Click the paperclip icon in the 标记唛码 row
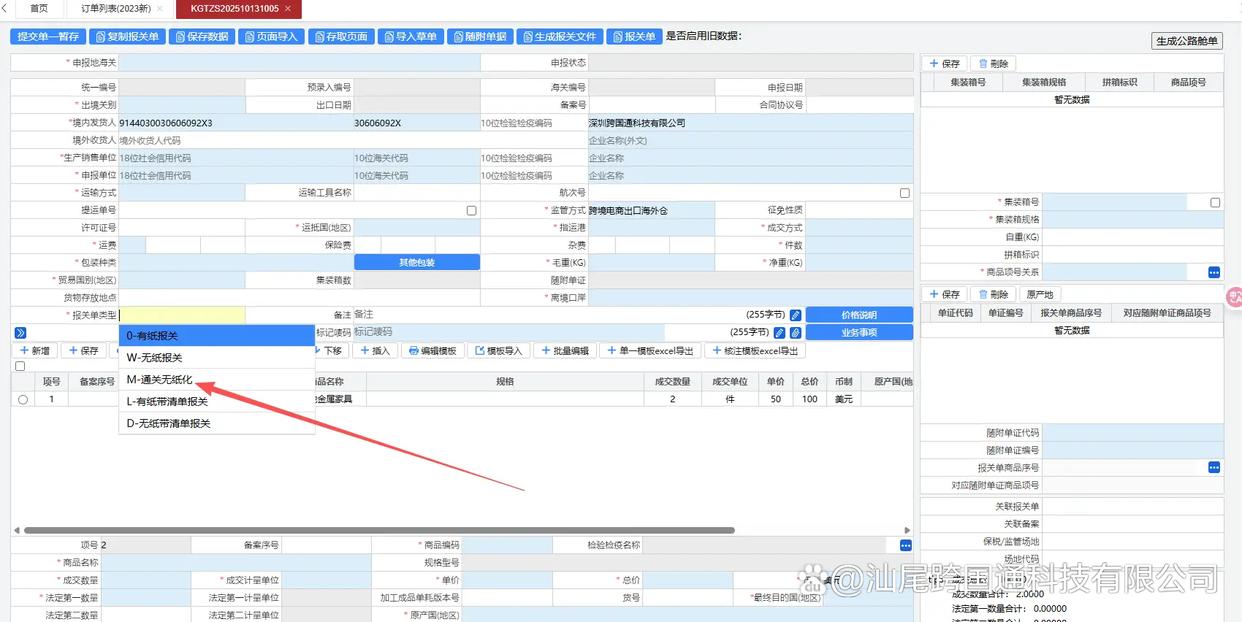This screenshot has height=622, width=1242. coord(795,332)
